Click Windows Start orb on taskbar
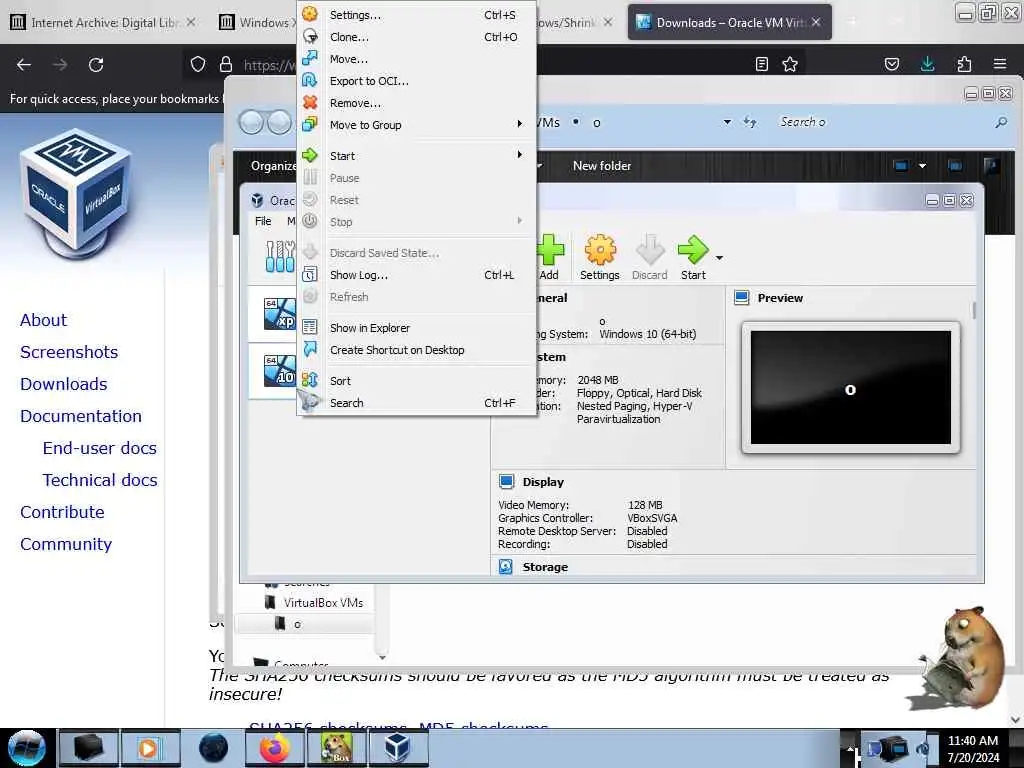 click(x=26, y=748)
